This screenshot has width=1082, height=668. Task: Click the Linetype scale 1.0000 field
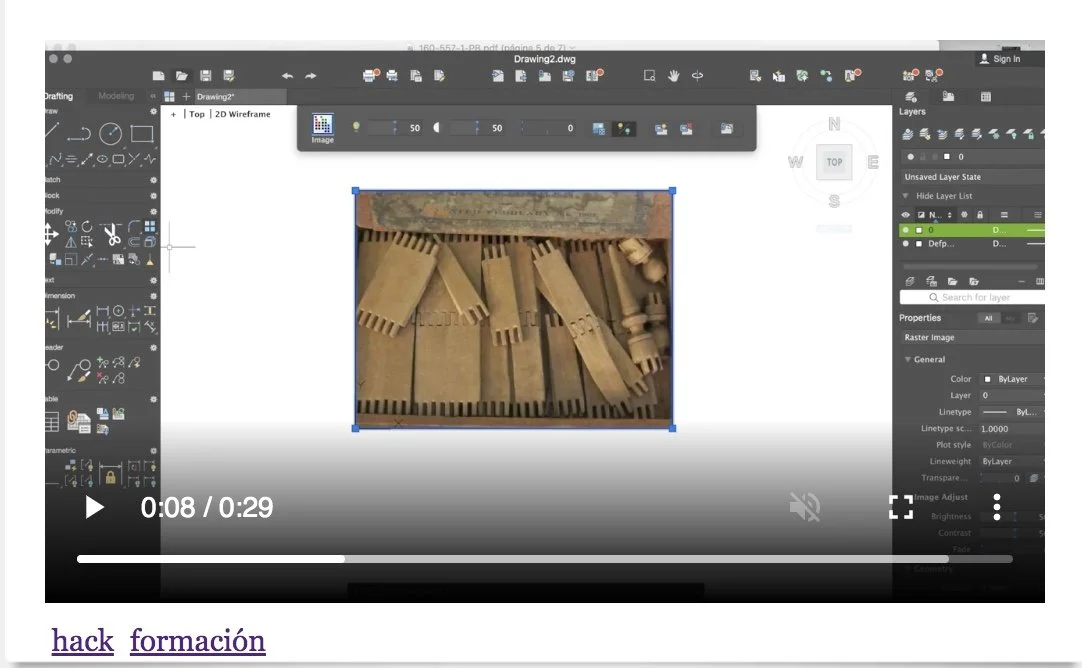tap(1012, 429)
